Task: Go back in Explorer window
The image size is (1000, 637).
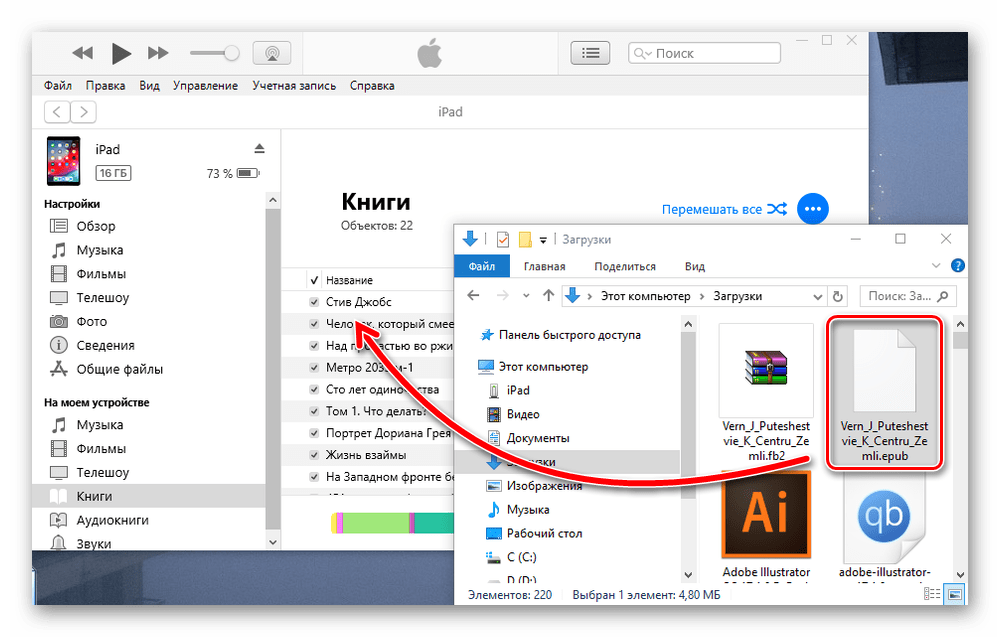Action: coord(473,295)
